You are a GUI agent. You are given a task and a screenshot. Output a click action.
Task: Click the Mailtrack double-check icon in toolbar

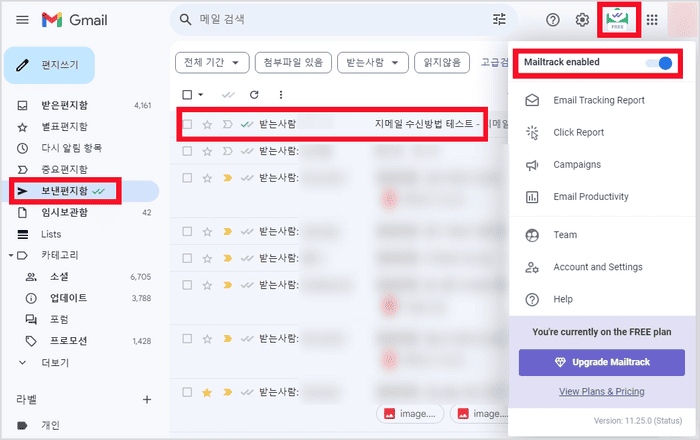point(228,95)
